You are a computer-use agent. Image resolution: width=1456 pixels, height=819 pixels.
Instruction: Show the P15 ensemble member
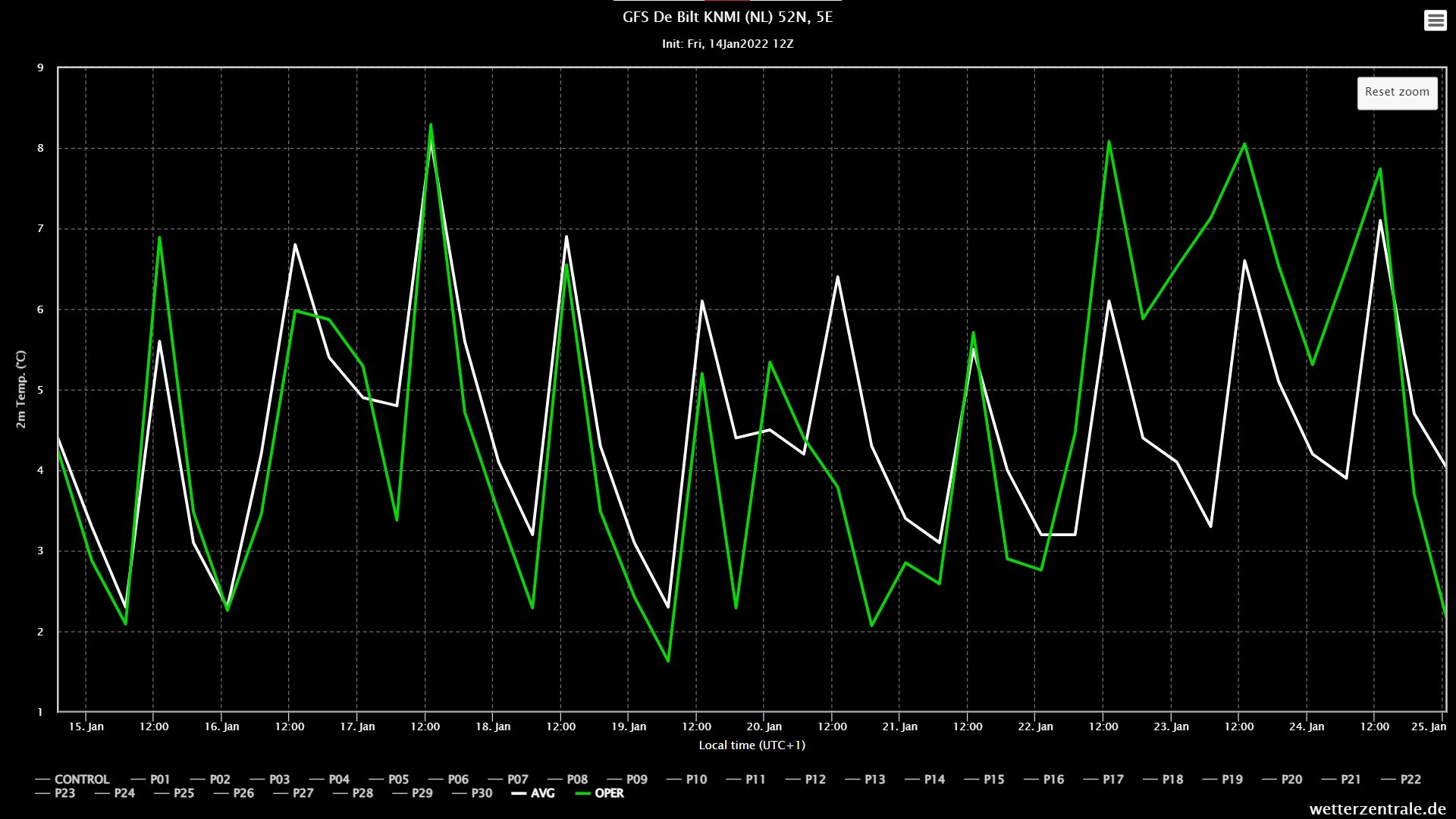pyautogui.click(x=993, y=780)
